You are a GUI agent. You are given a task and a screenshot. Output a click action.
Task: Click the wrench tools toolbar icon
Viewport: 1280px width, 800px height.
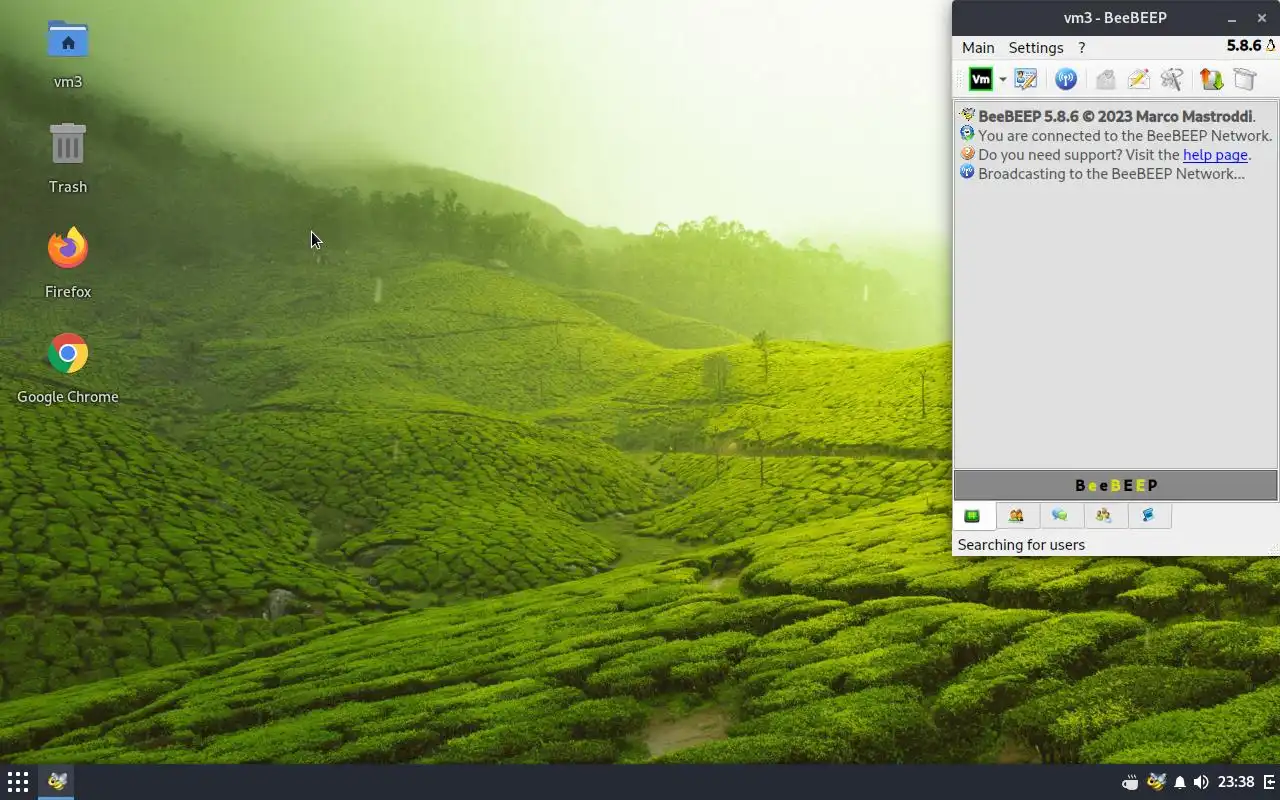[x=1171, y=79]
